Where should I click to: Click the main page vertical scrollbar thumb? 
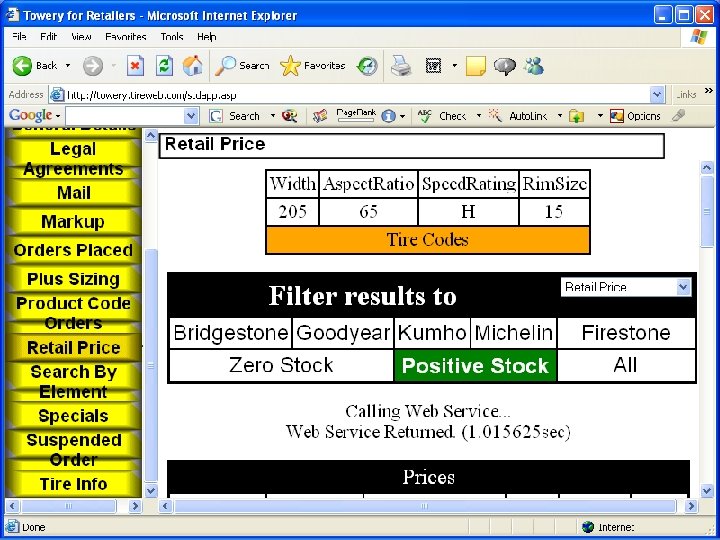[707, 211]
